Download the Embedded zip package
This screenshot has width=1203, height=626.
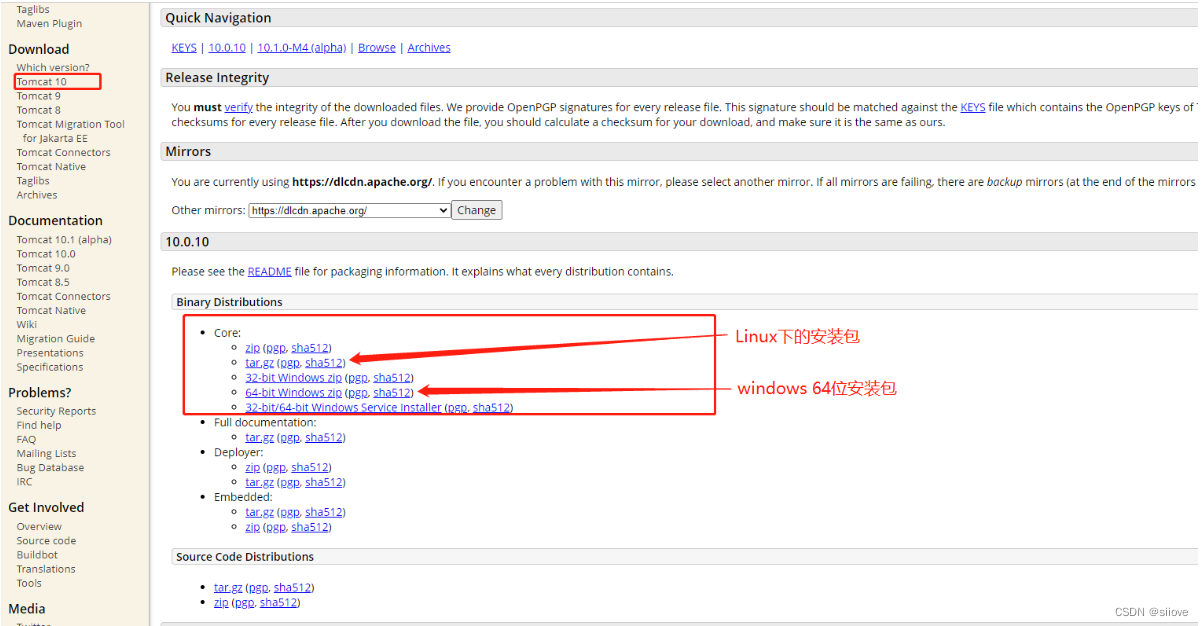click(252, 528)
